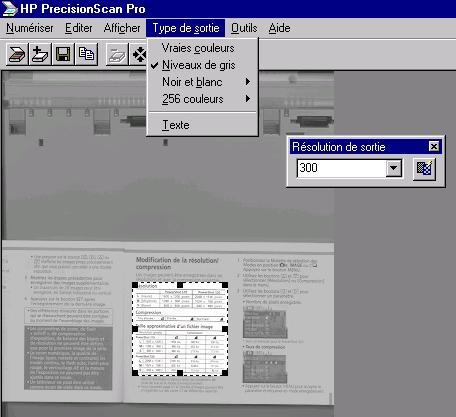Screen dimensions: 456x417
Task: Open the Numériser menu
Action: pos(30,28)
